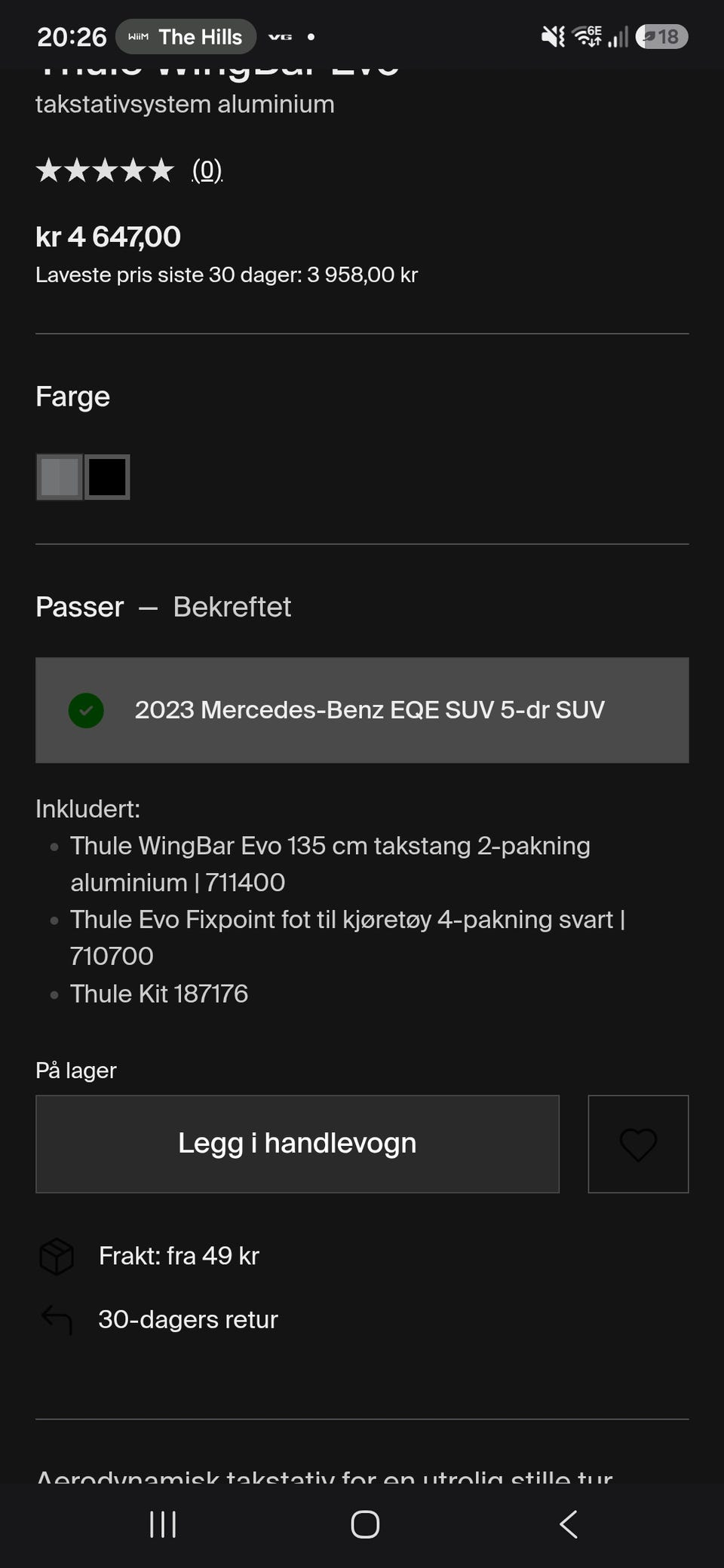Open The Hills media pill in status bar
The height and width of the screenshot is (1568, 724).
pos(186,37)
